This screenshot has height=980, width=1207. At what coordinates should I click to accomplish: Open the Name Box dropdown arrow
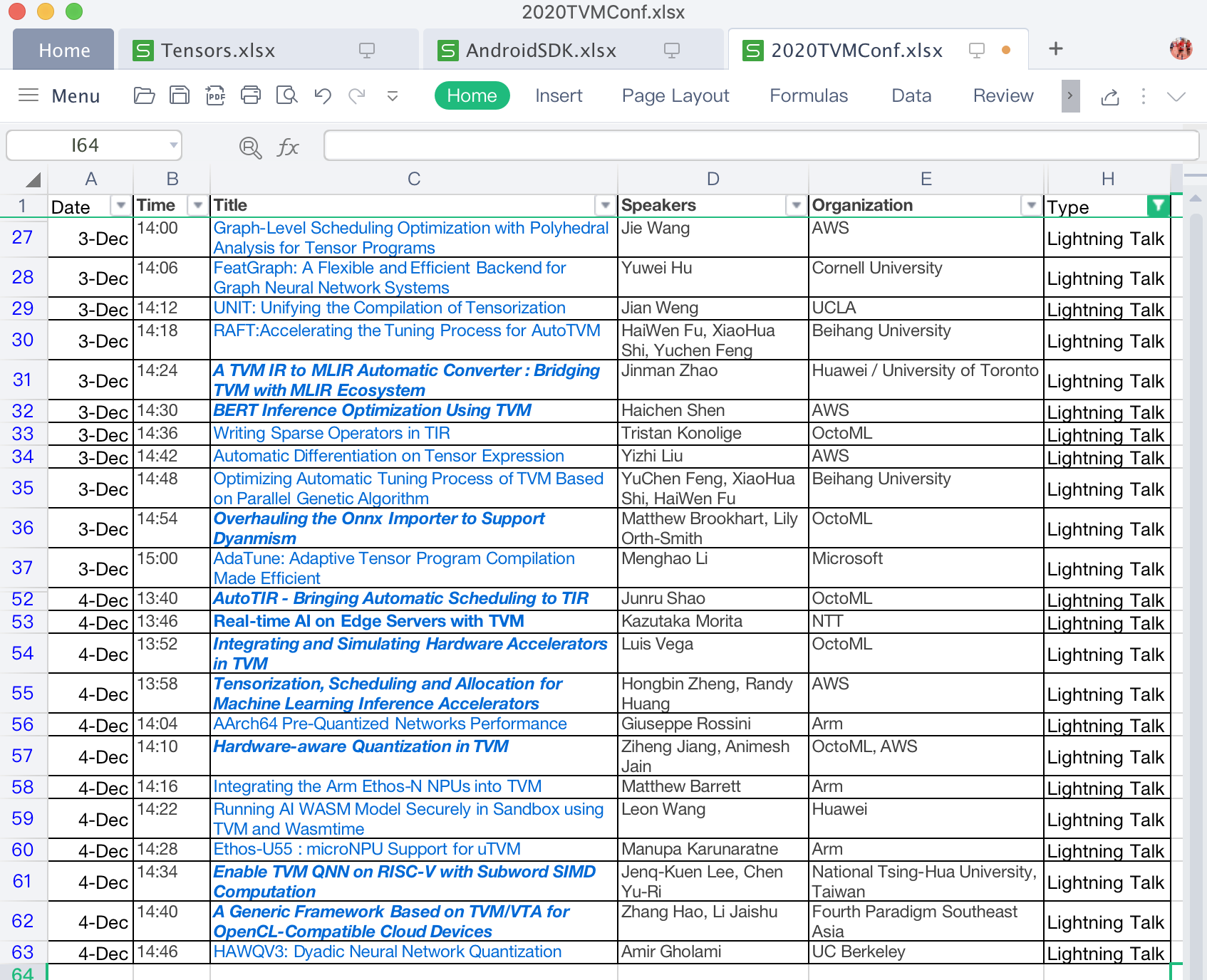(x=173, y=146)
